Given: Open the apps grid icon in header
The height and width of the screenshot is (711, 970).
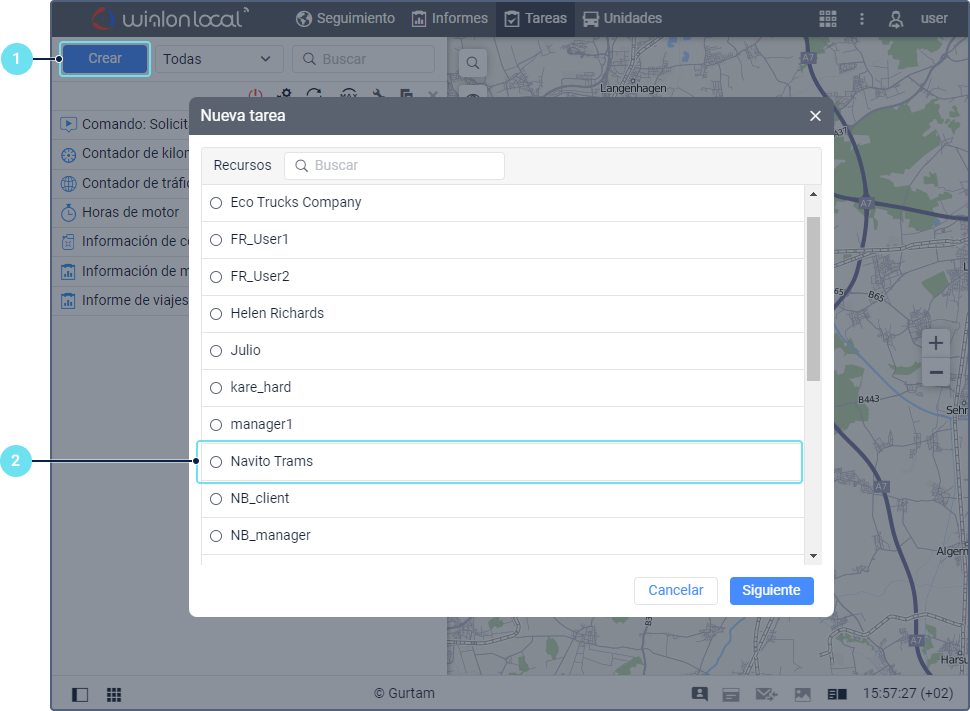Looking at the screenshot, I should pyautogui.click(x=828, y=19).
